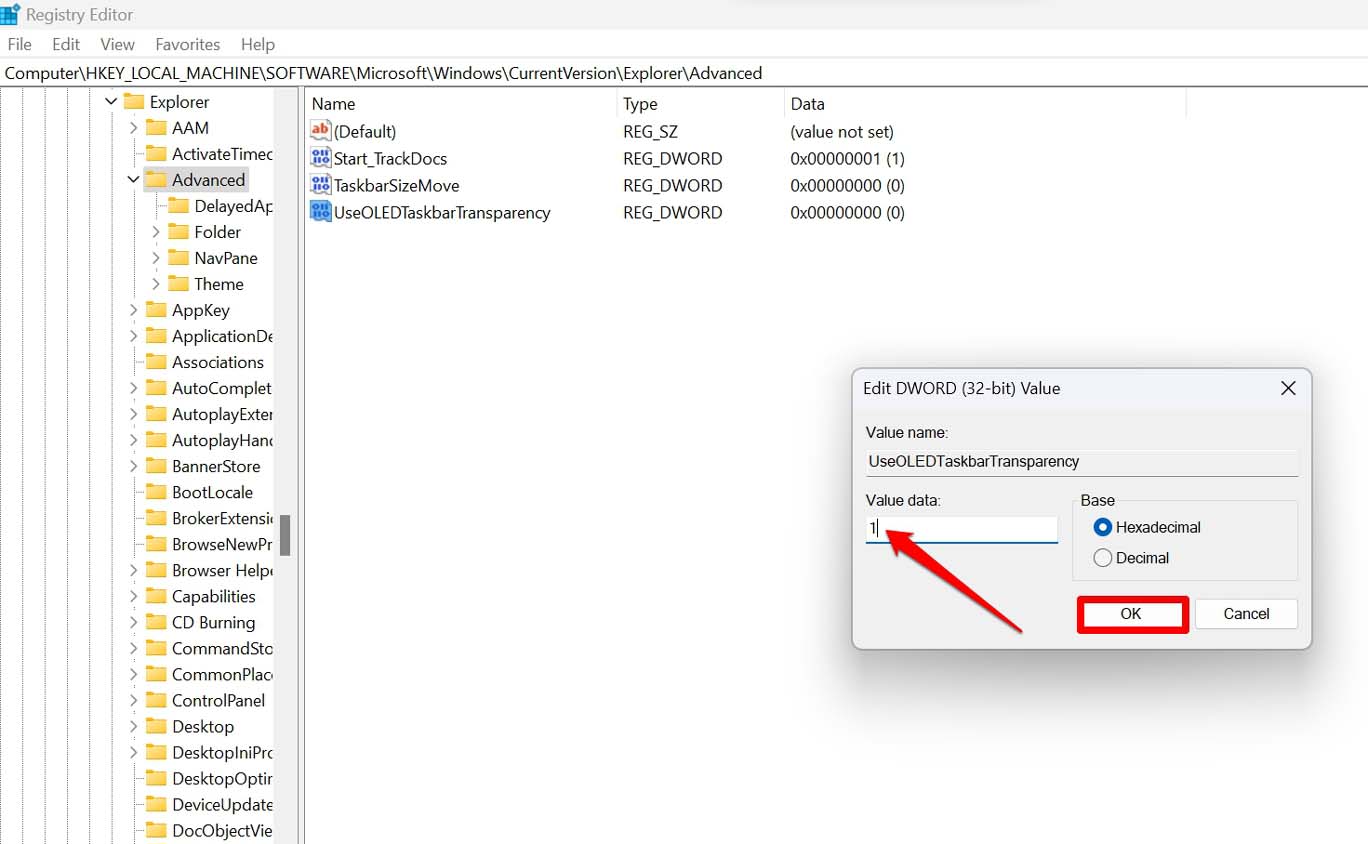
Task: Click the Registry Editor app icon in title bar
Action: tap(11, 14)
